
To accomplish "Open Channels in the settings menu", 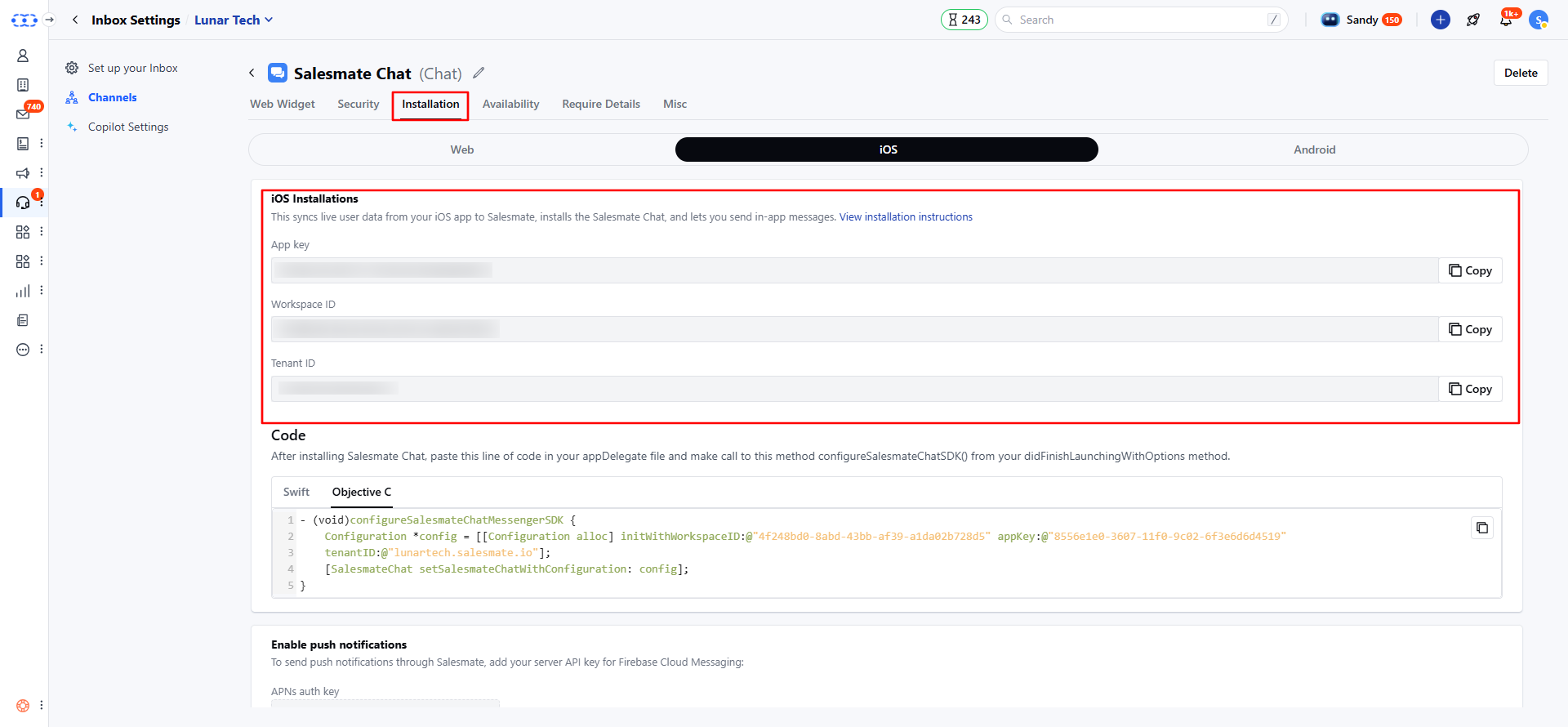I will [112, 97].
